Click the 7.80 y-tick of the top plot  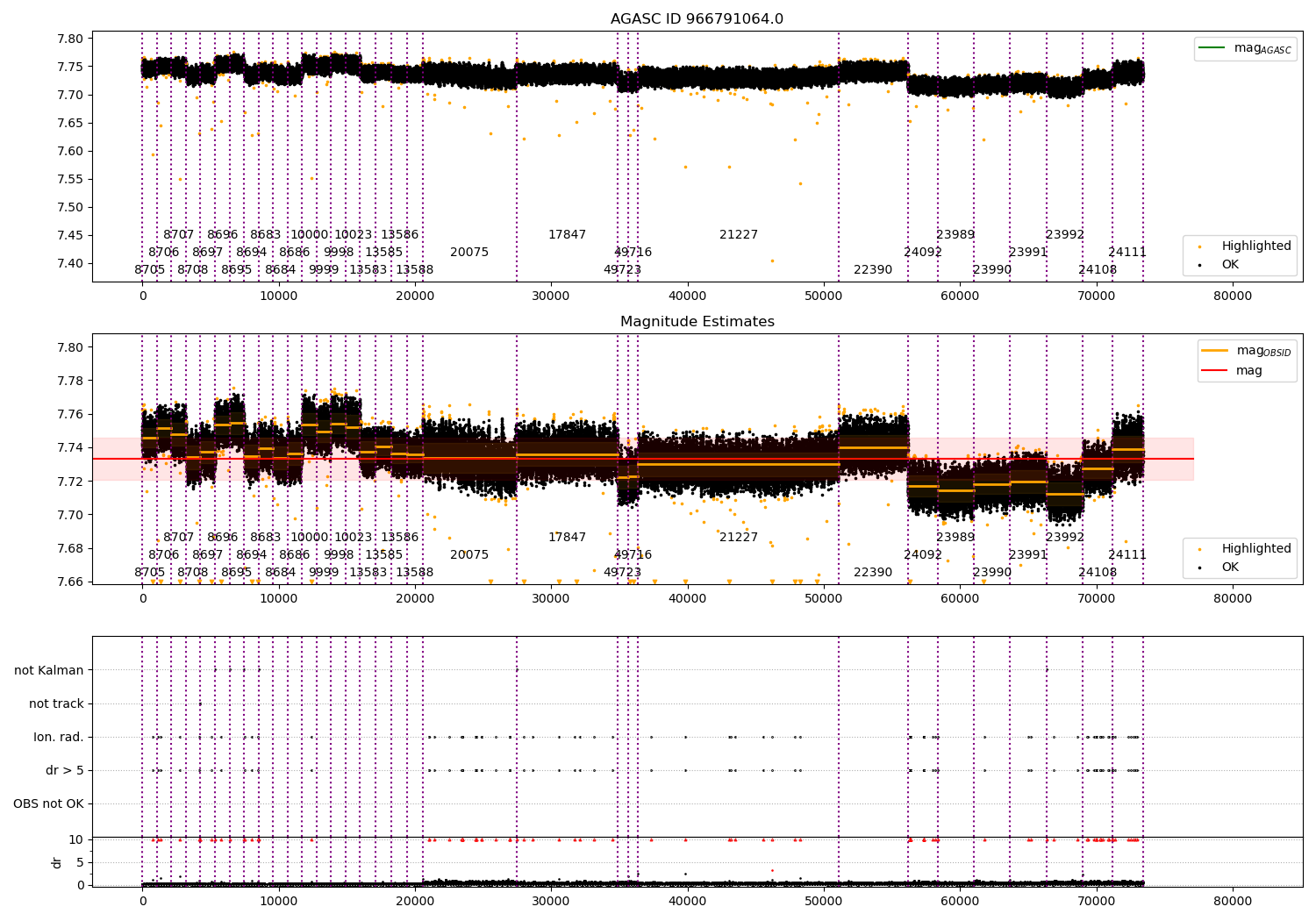[70, 39]
